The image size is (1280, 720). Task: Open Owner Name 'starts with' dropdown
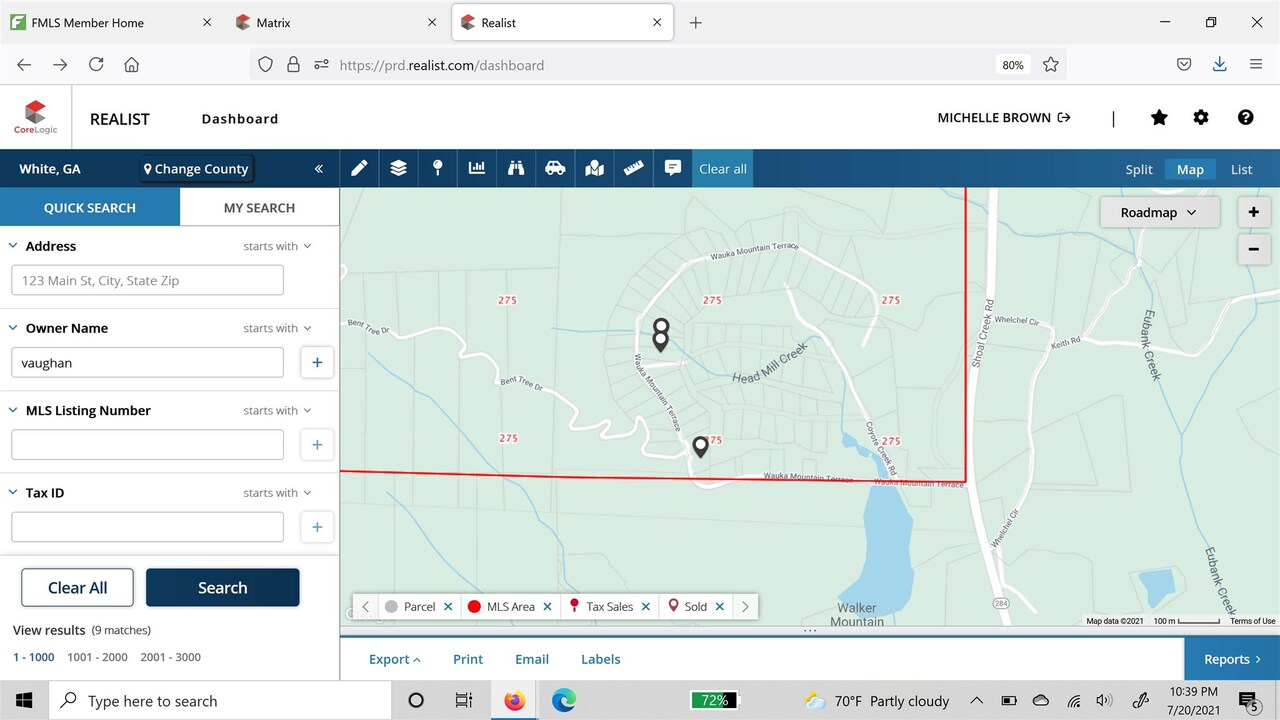coord(277,328)
